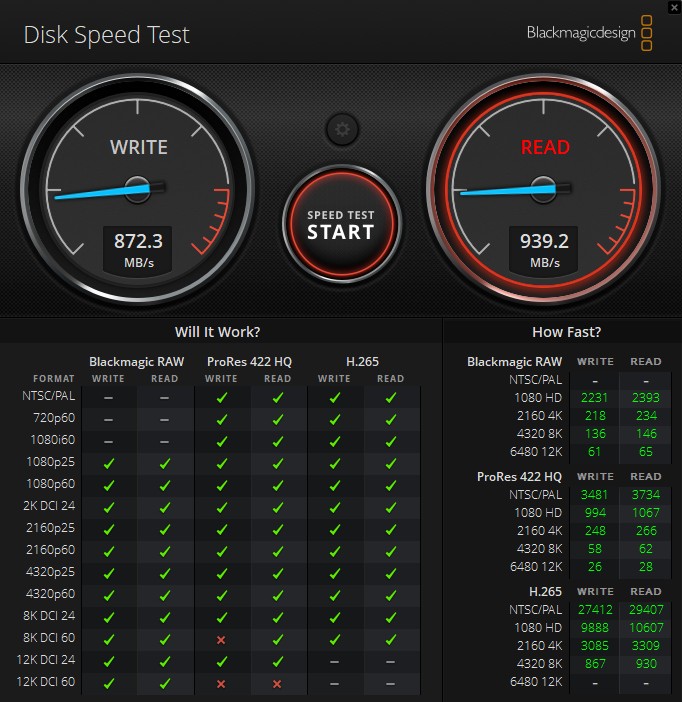Click green check for 2160p60 Blackmagic RAW write
The image size is (682, 702).
click(108, 552)
